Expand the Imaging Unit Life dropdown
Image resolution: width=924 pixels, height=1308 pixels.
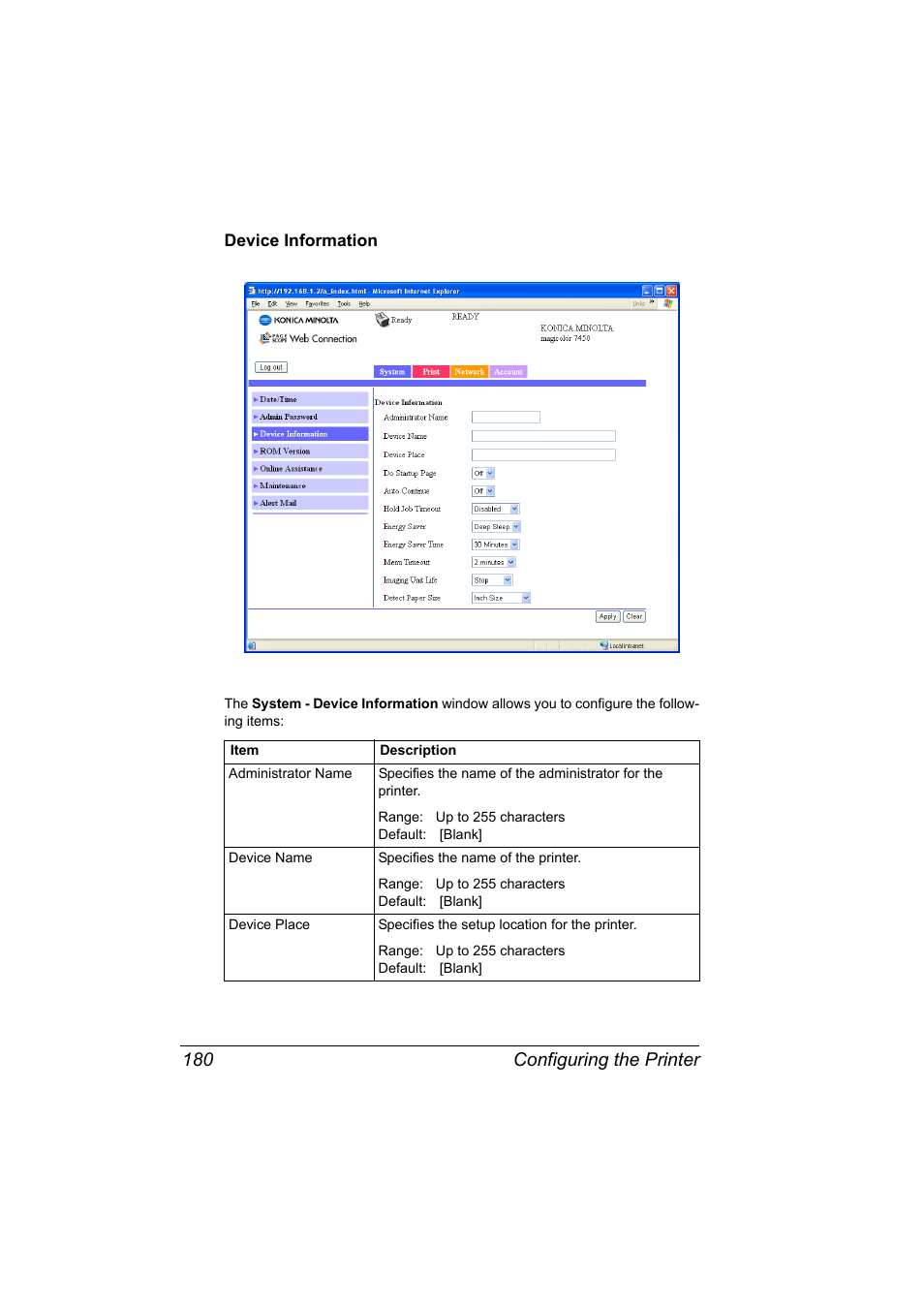tap(492, 580)
